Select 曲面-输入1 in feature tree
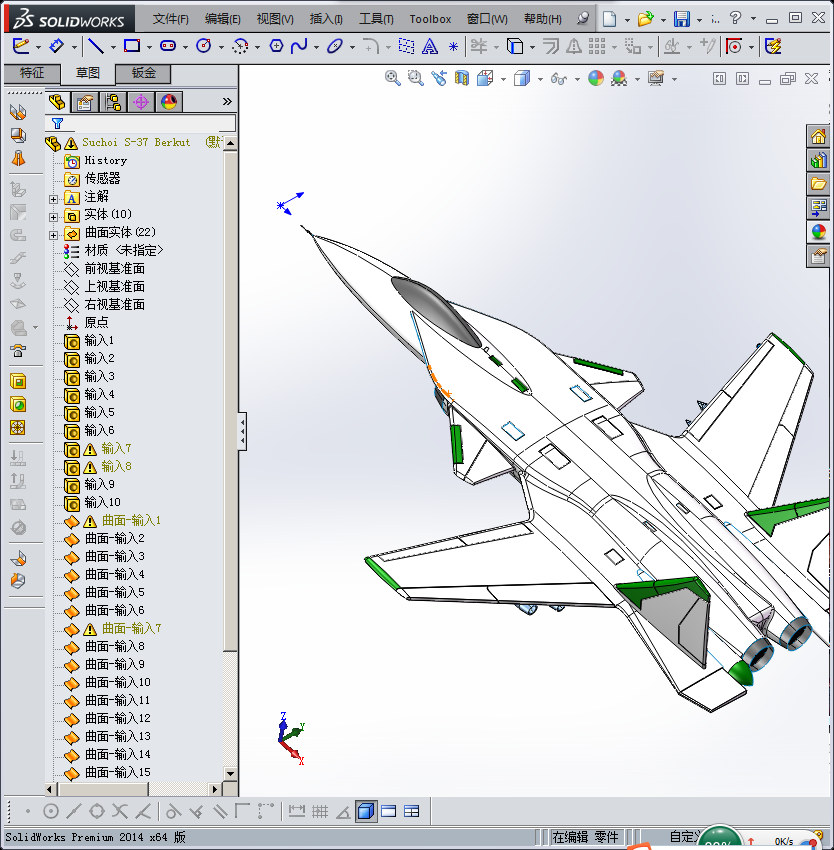The image size is (834, 850). (131, 520)
